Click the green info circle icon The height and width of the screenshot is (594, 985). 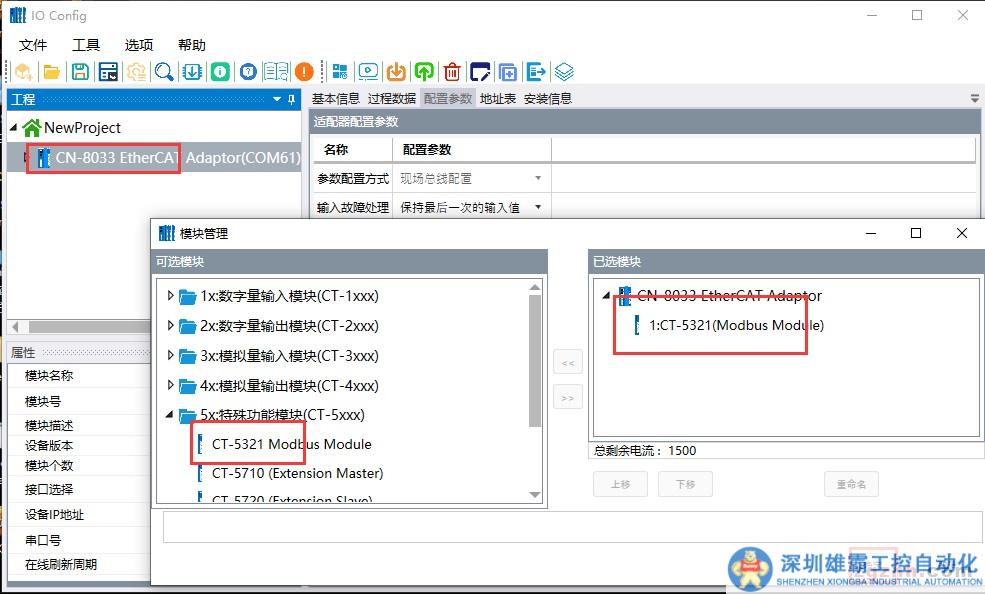(220, 72)
